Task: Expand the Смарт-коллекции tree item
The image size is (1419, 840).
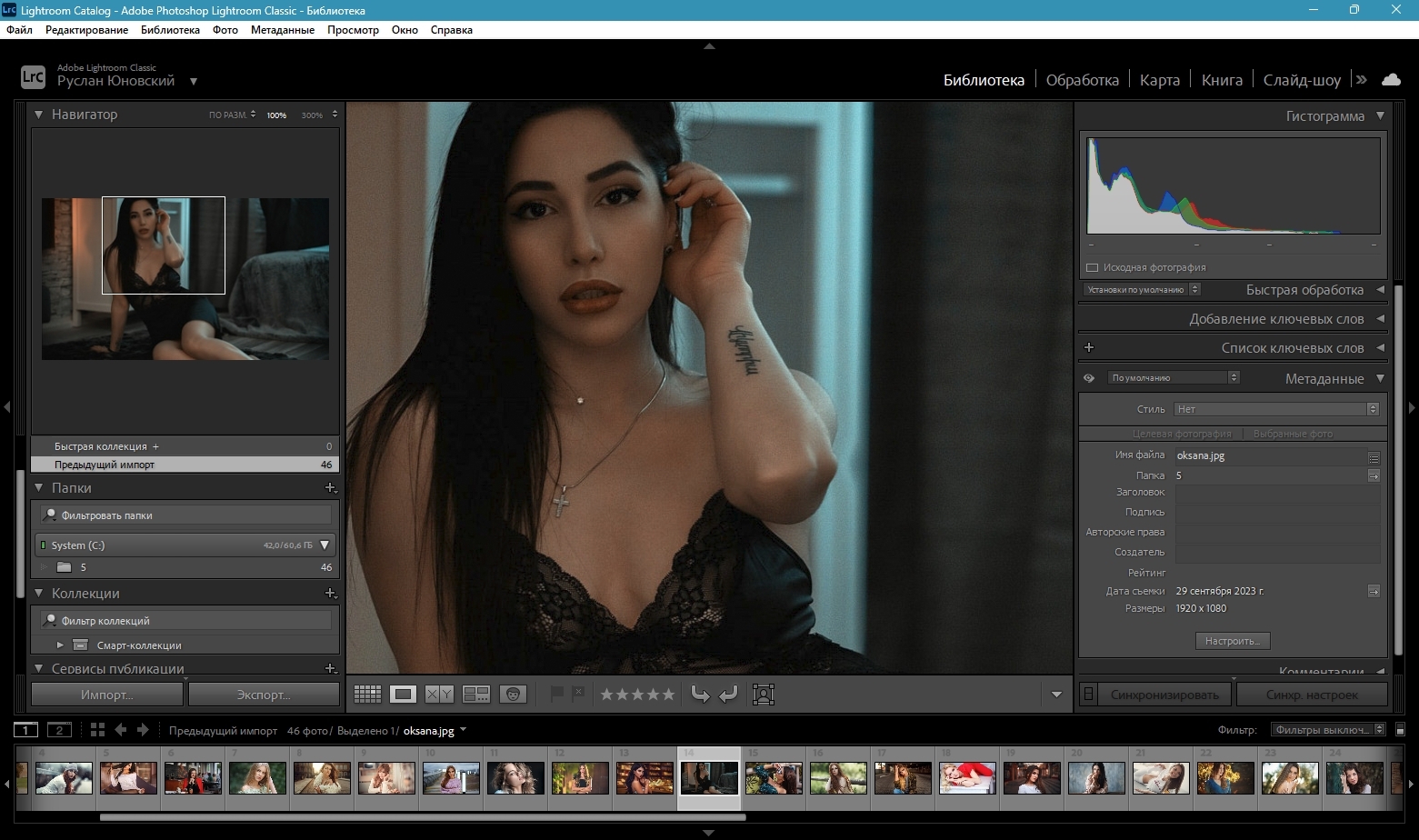Action: [x=60, y=645]
